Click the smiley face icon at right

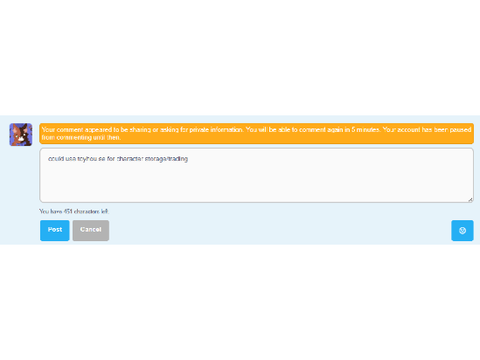coord(462,230)
